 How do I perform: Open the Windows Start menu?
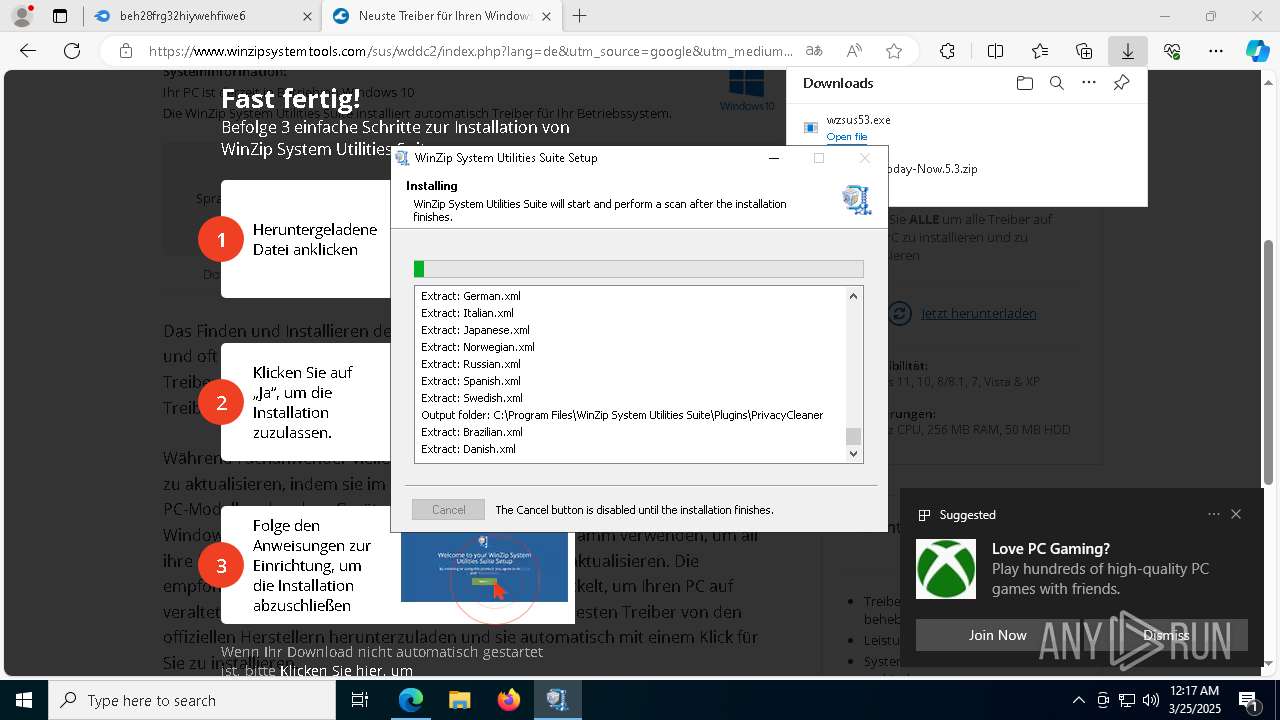(24, 700)
